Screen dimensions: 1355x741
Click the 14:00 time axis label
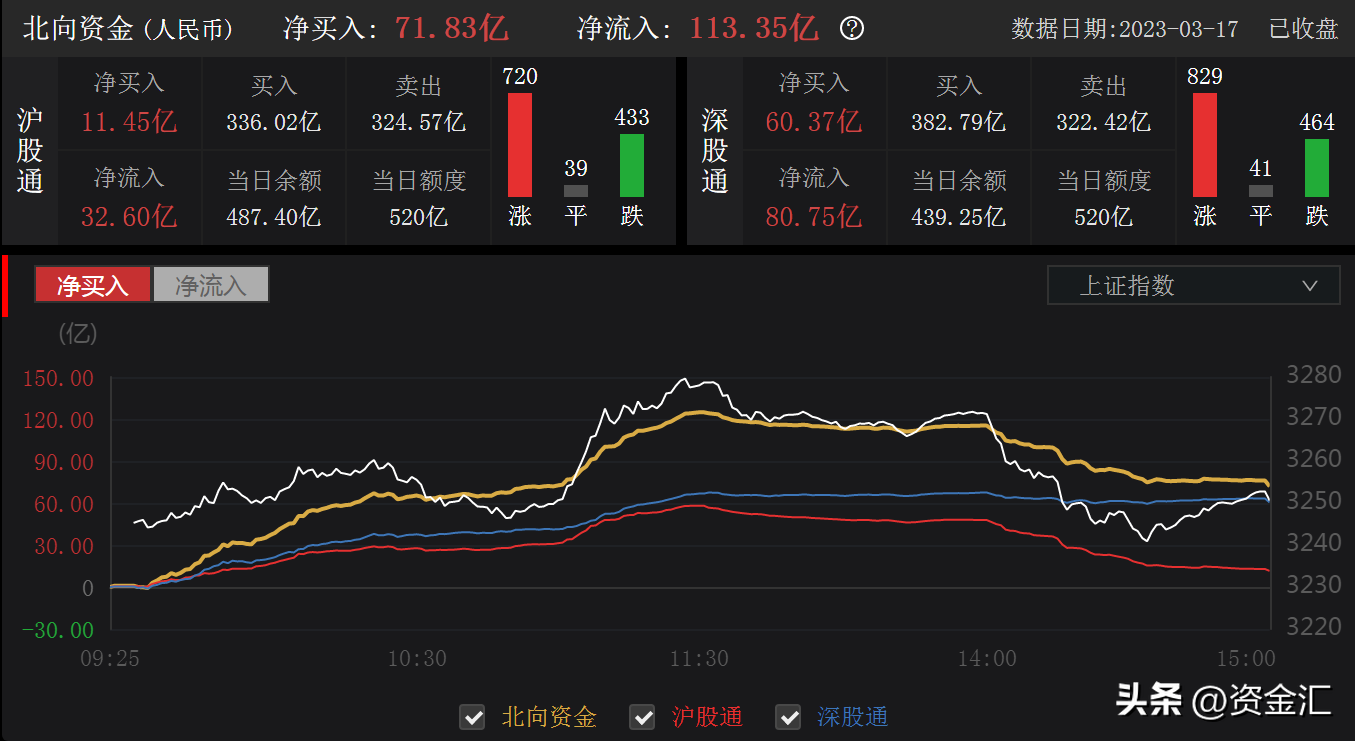[987, 658]
